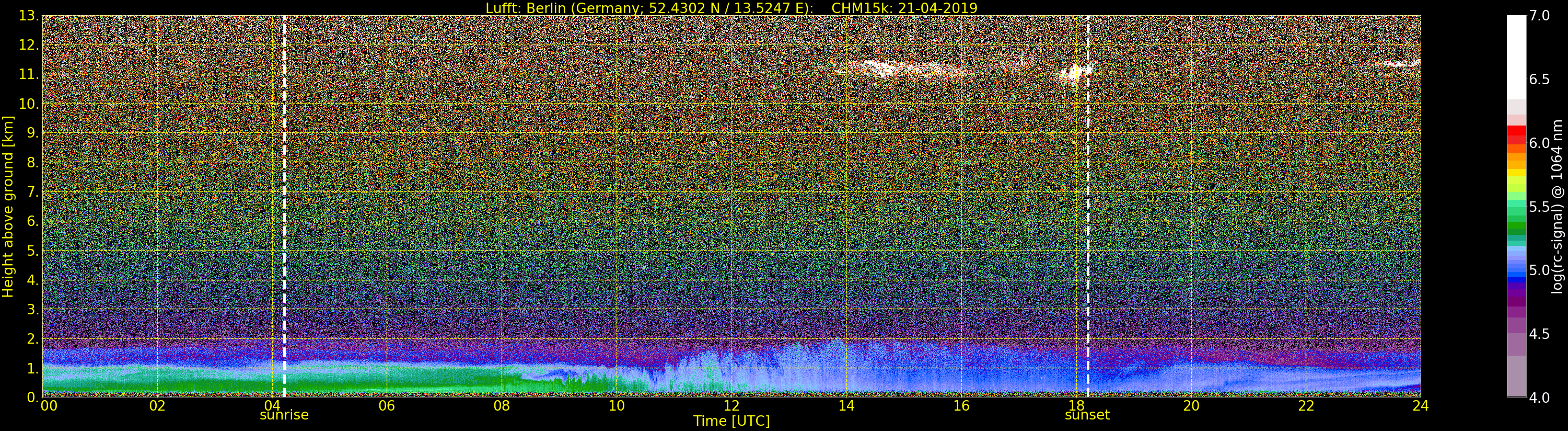Click colour bar tick value "5.5"
1568x431 pixels.
pos(1539,207)
